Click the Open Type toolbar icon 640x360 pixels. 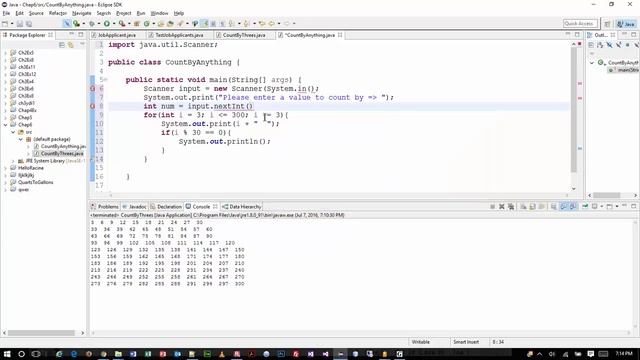161,24
